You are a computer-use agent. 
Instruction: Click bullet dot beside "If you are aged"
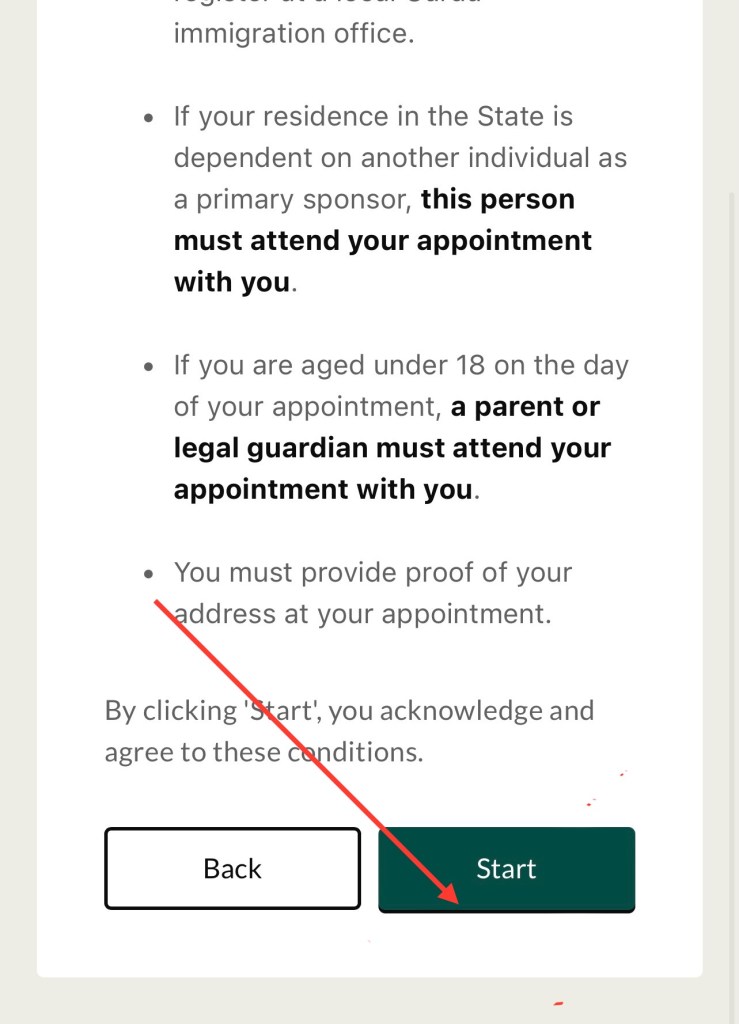[x=150, y=367]
